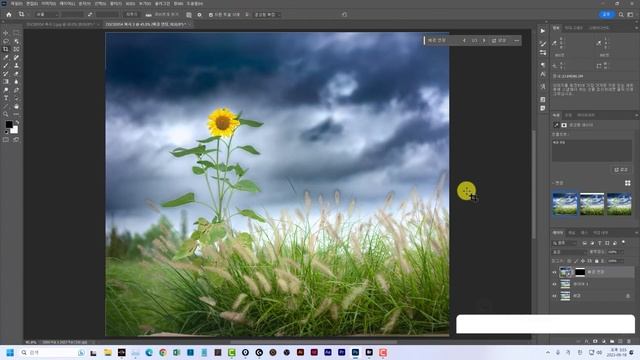Select the Frame tool
This screenshot has height=360, width=640.
(x=16, y=49)
